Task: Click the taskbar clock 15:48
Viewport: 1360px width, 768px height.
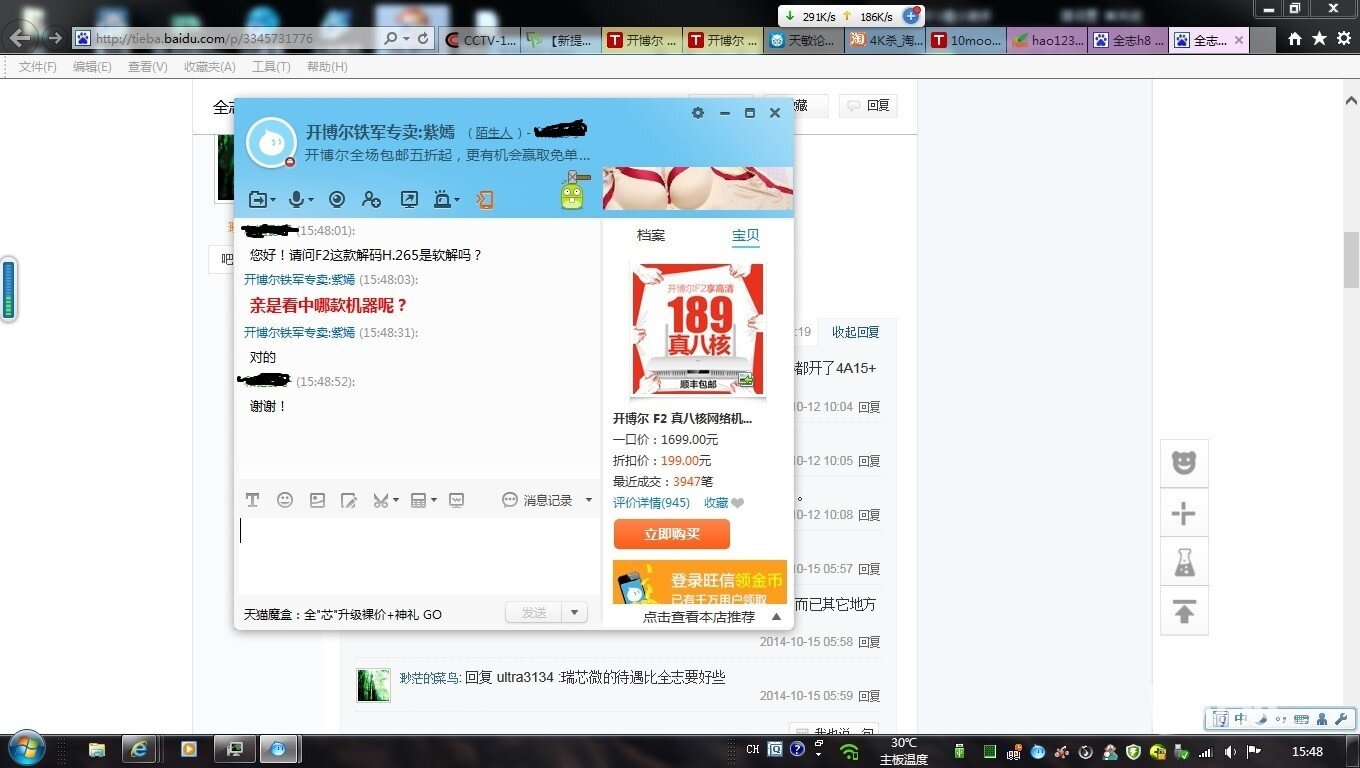Action: pos(1308,751)
